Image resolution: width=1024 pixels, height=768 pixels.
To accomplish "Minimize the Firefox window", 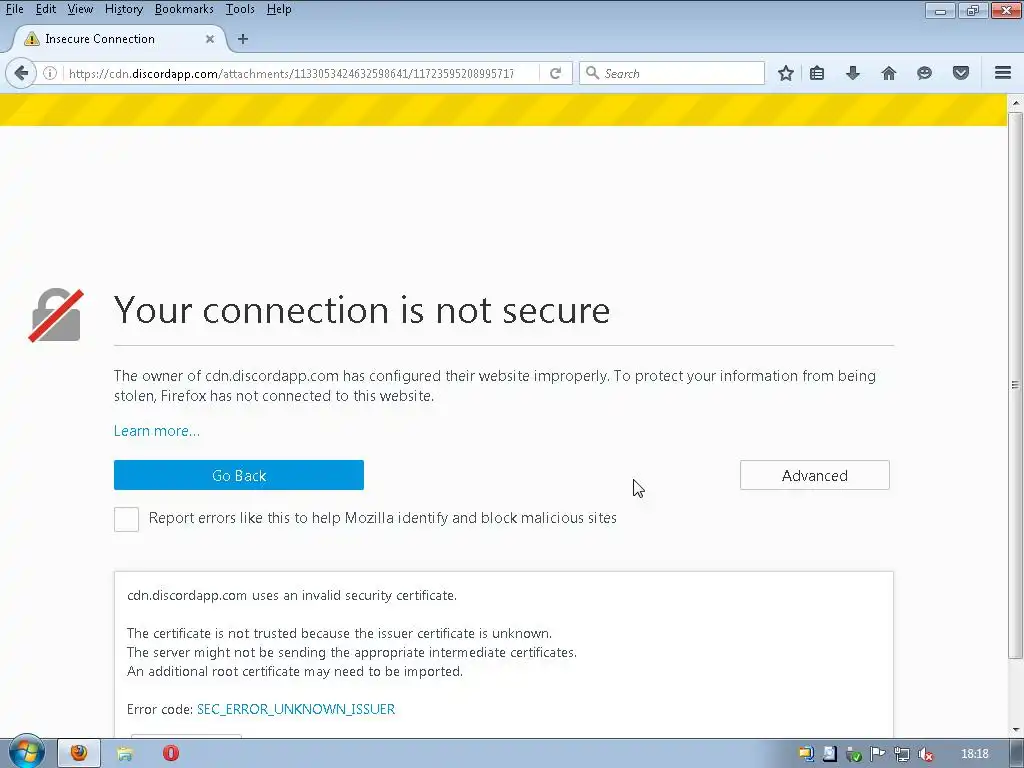I will coord(940,10).
